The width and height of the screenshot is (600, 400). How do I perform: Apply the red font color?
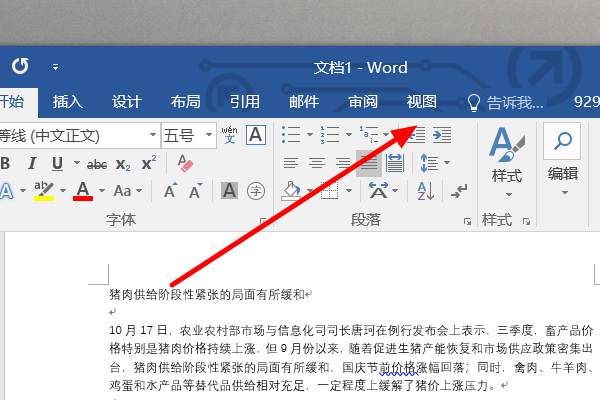click(83, 191)
